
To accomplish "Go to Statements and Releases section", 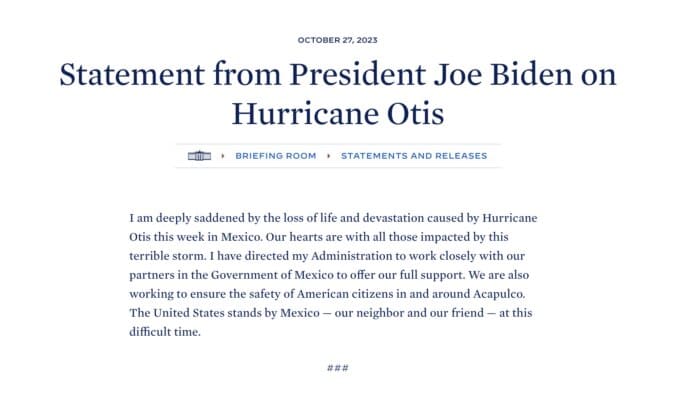I will (x=414, y=156).
